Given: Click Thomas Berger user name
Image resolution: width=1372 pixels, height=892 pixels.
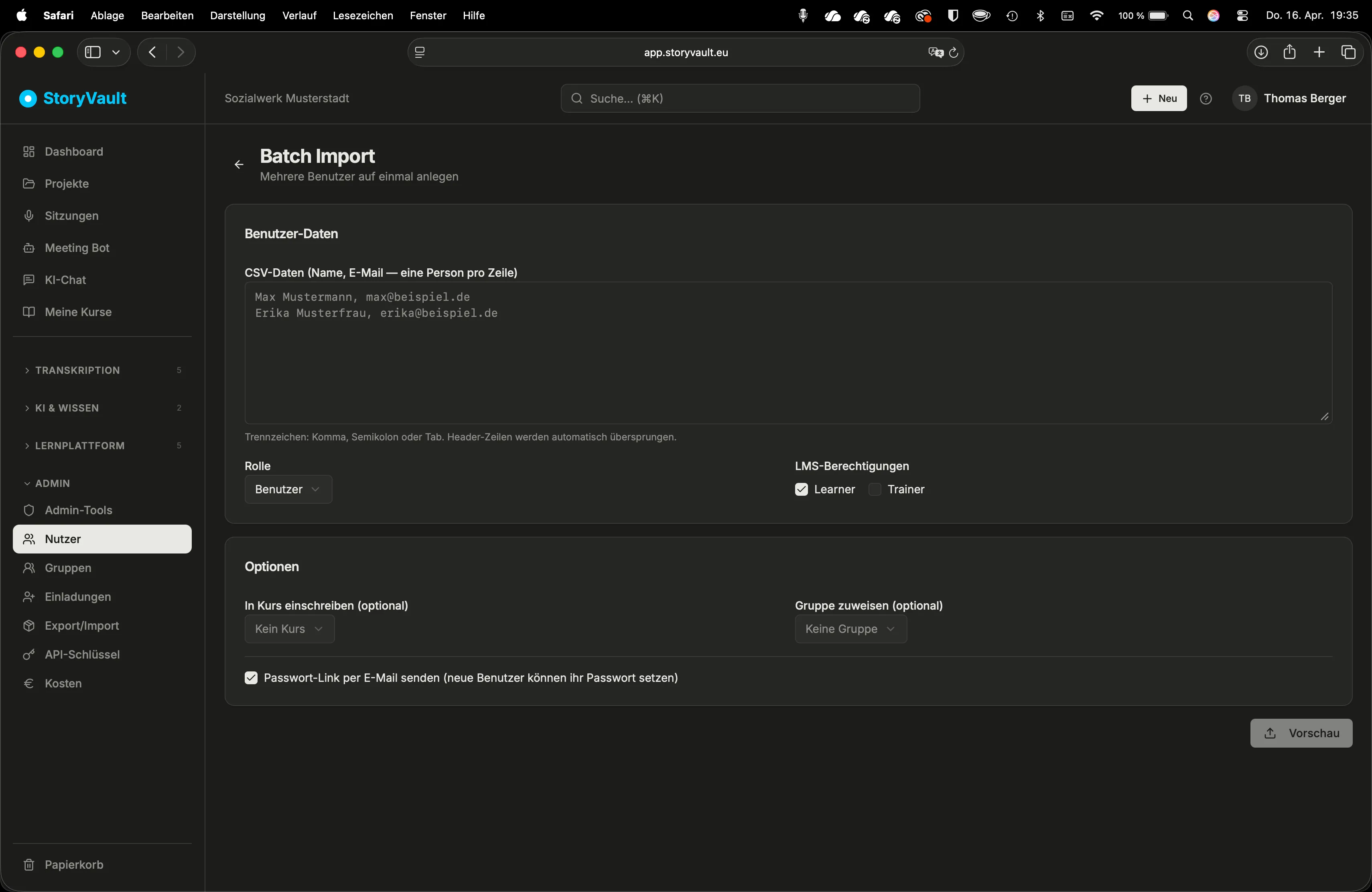Looking at the screenshot, I should pos(1305,99).
